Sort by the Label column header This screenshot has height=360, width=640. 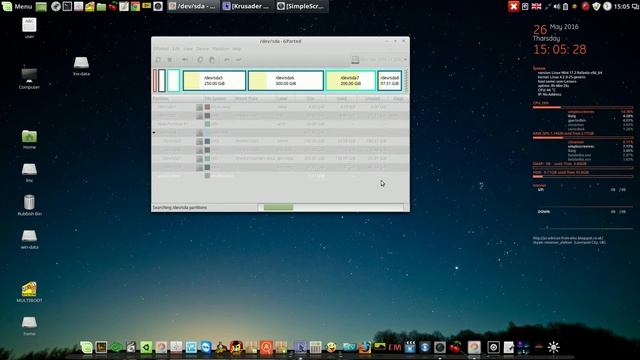[x=285, y=98]
